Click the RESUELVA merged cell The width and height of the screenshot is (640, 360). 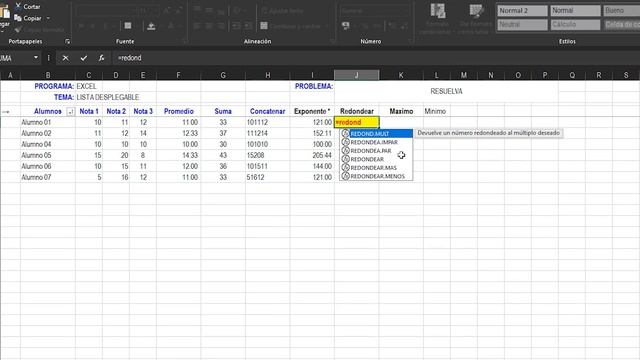tap(447, 91)
